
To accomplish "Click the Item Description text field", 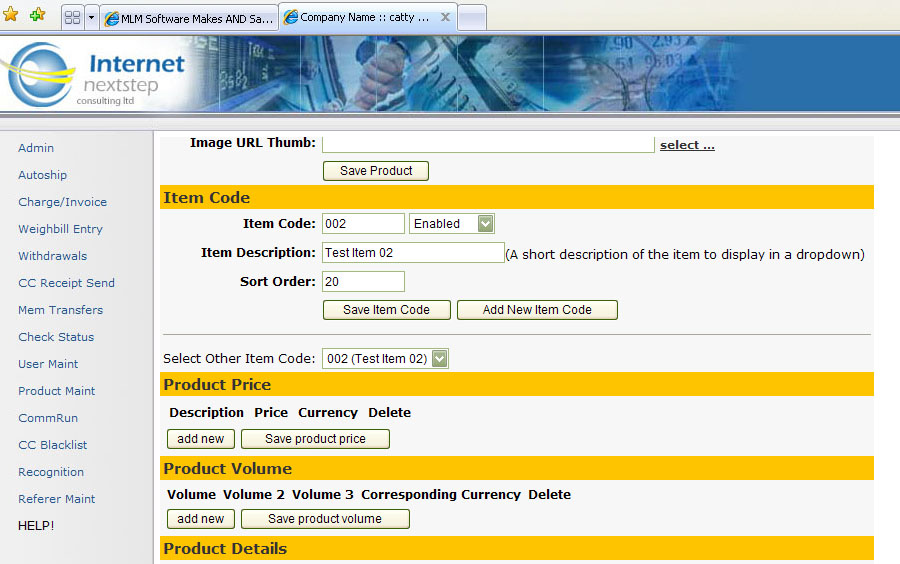I will pyautogui.click(x=412, y=253).
